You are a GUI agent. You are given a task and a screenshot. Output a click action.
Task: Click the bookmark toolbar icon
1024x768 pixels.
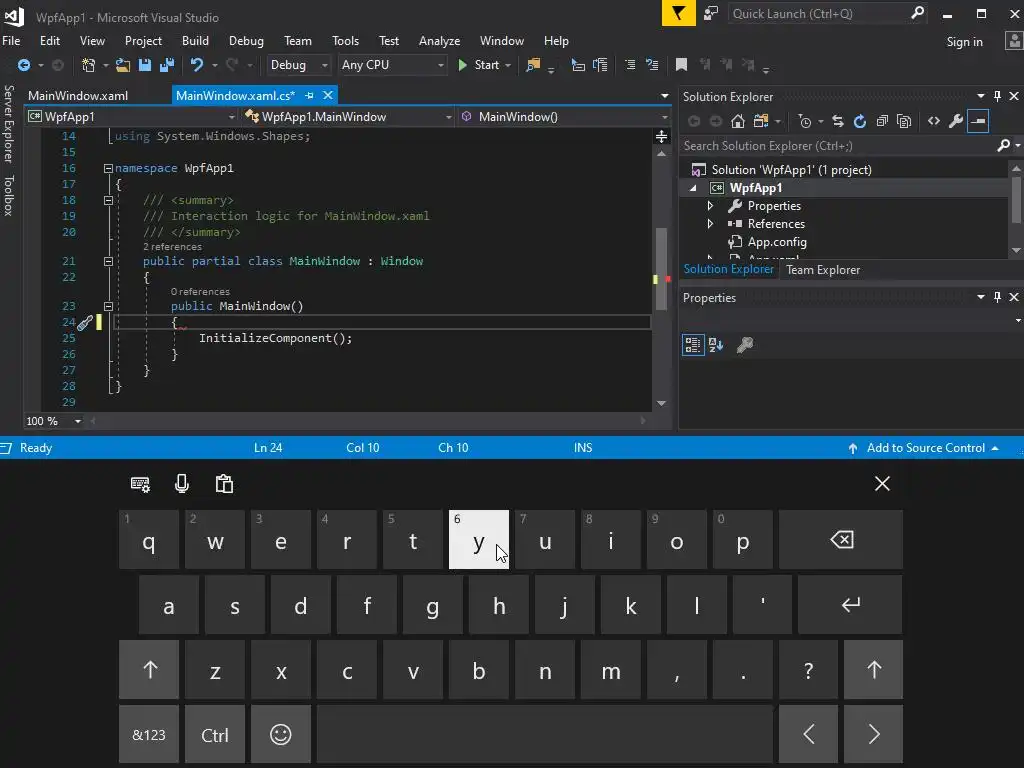click(x=681, y=64)
